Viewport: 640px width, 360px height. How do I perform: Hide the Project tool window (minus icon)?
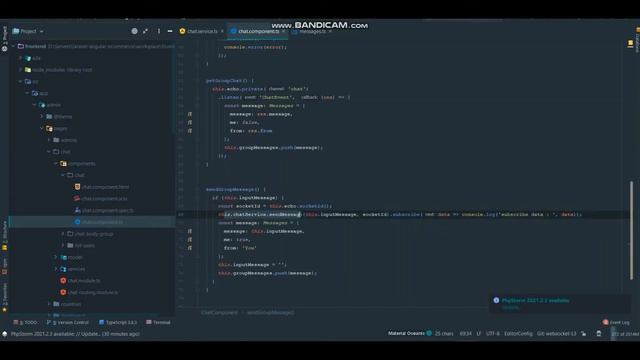170,31
